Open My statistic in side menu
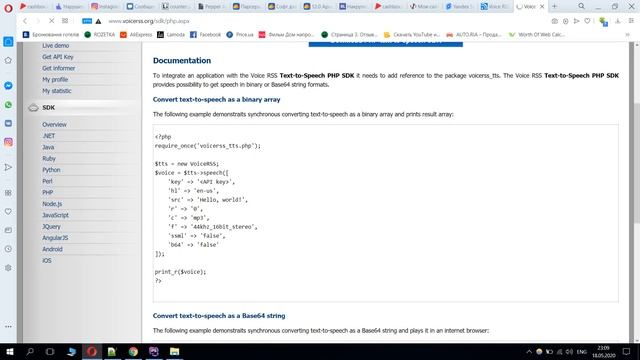 click(x=57, y=91)
